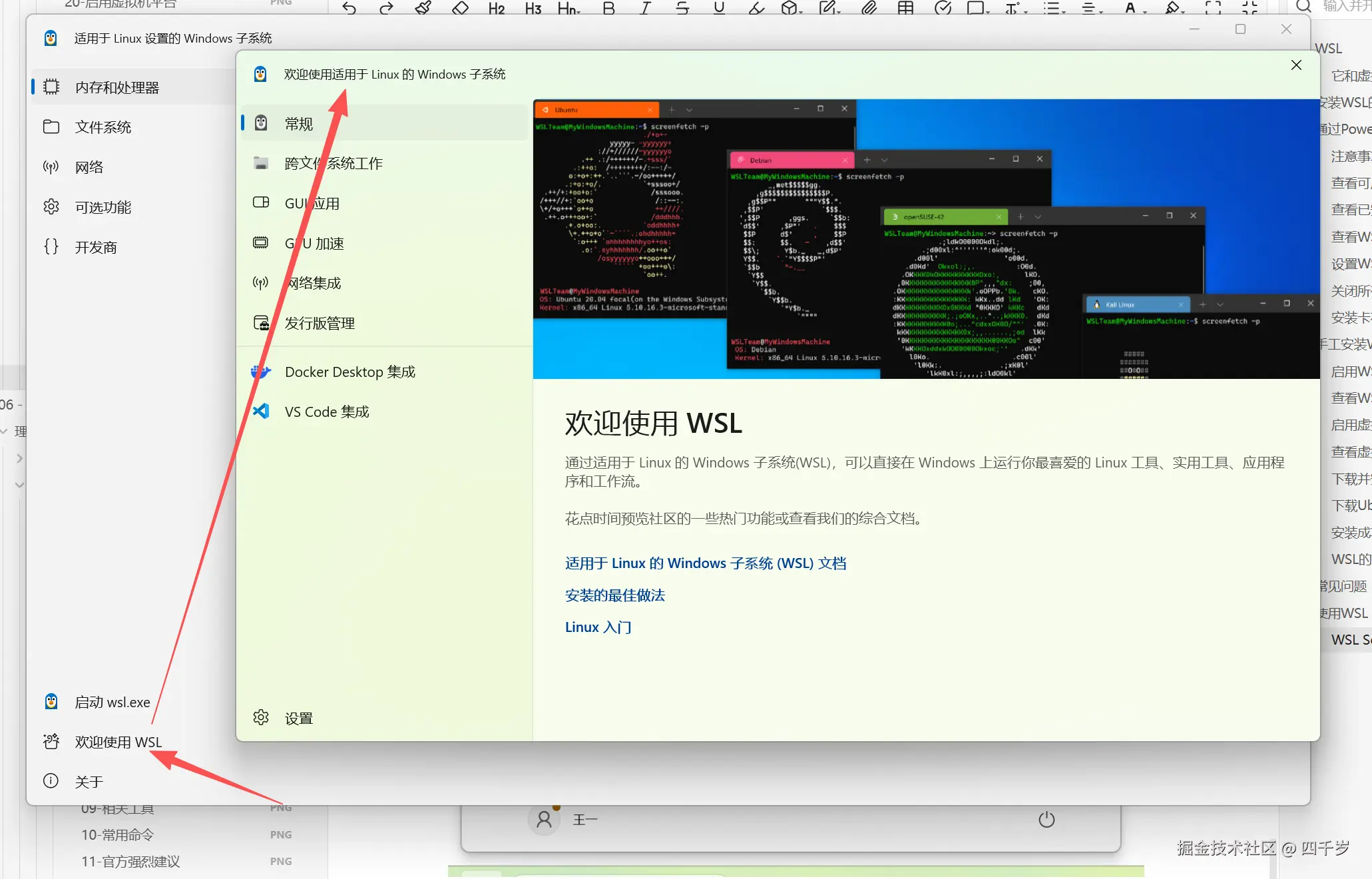This screenshot has width=1372, height=879.
Task: Close the welcome WSL dialog
Action: pos(1295,65)
